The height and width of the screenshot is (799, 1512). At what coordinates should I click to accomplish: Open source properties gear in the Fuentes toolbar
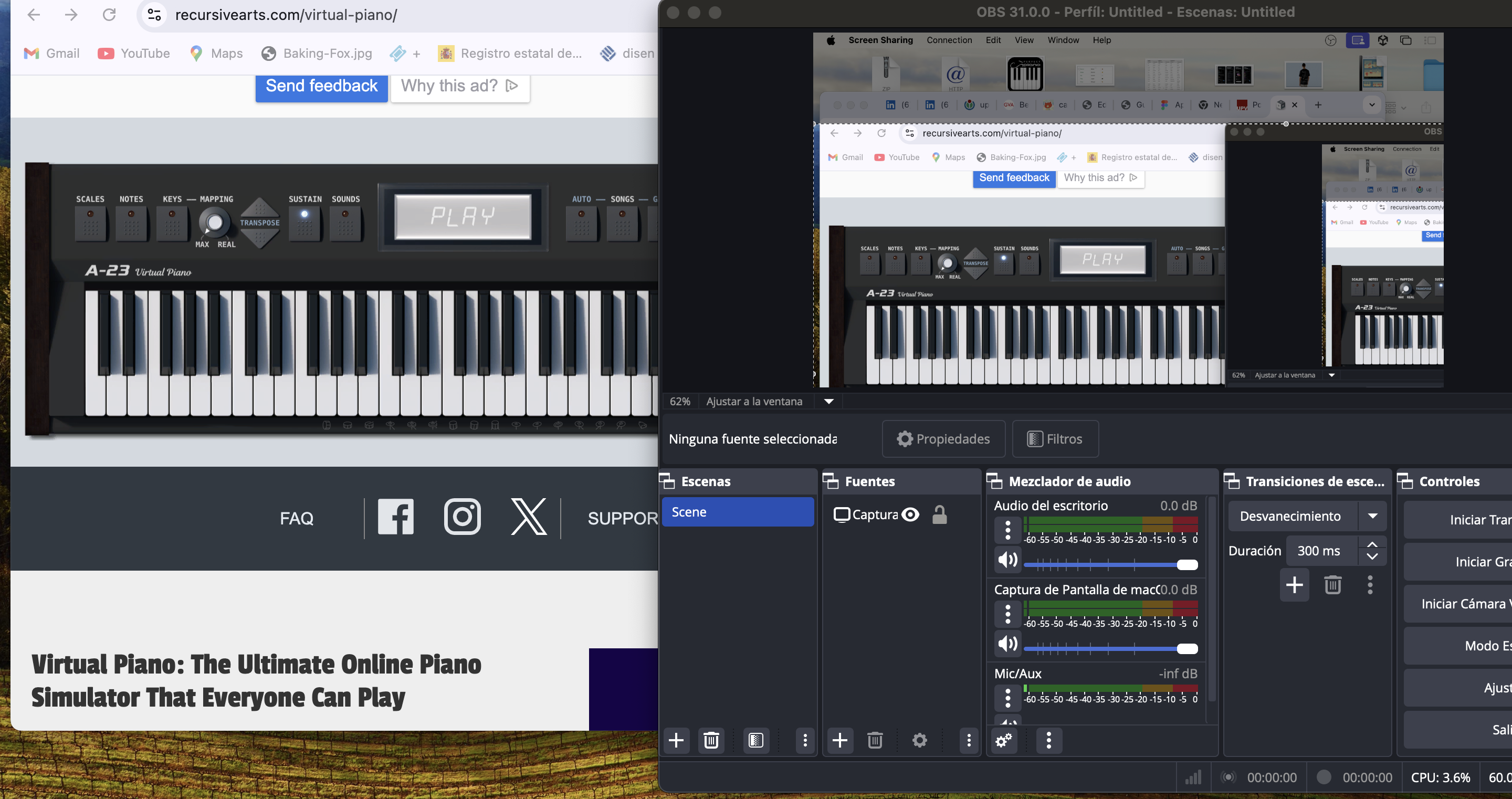[920, 740]
